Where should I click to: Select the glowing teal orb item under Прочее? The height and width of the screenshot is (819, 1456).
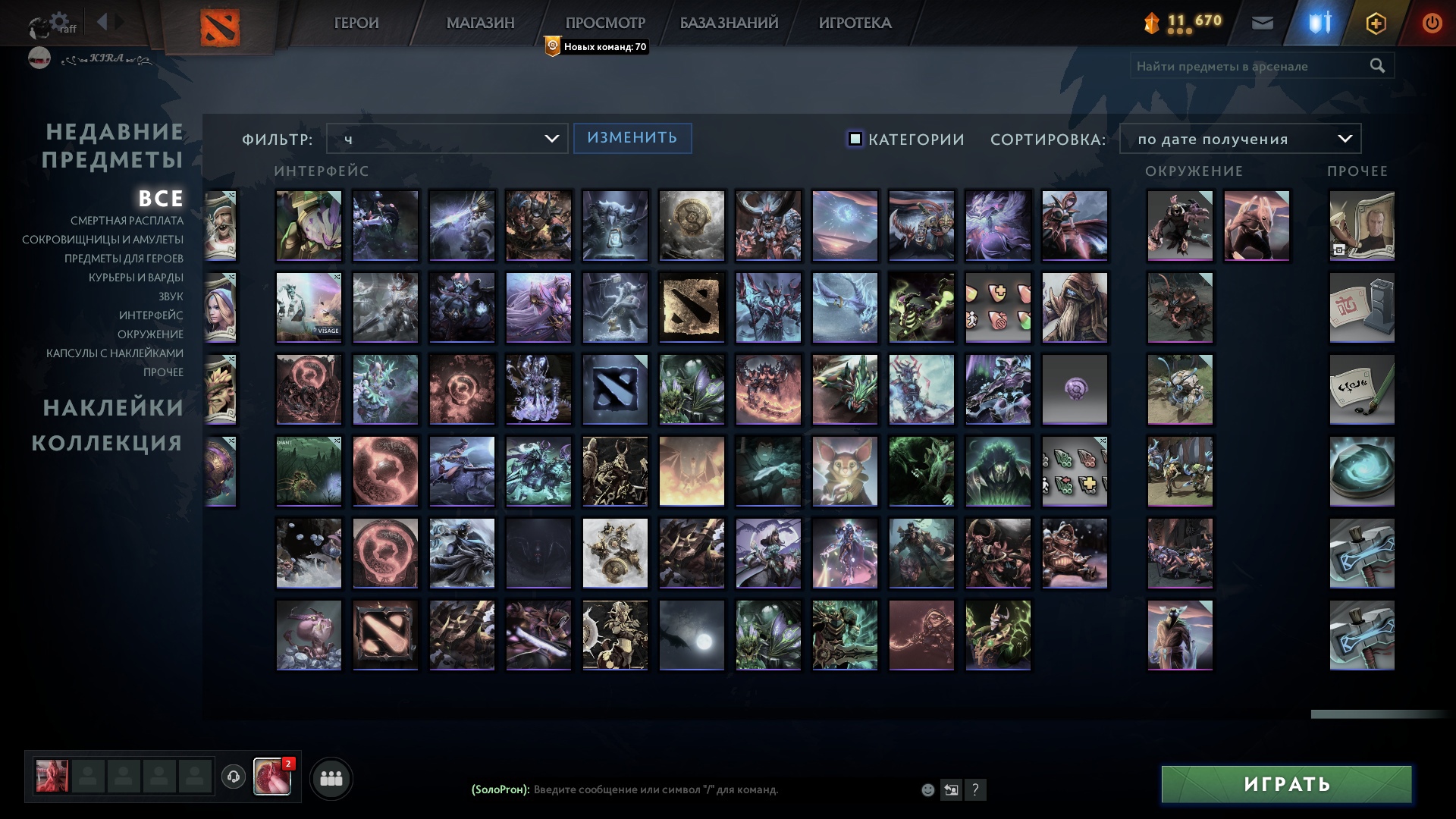point(1362,471)
